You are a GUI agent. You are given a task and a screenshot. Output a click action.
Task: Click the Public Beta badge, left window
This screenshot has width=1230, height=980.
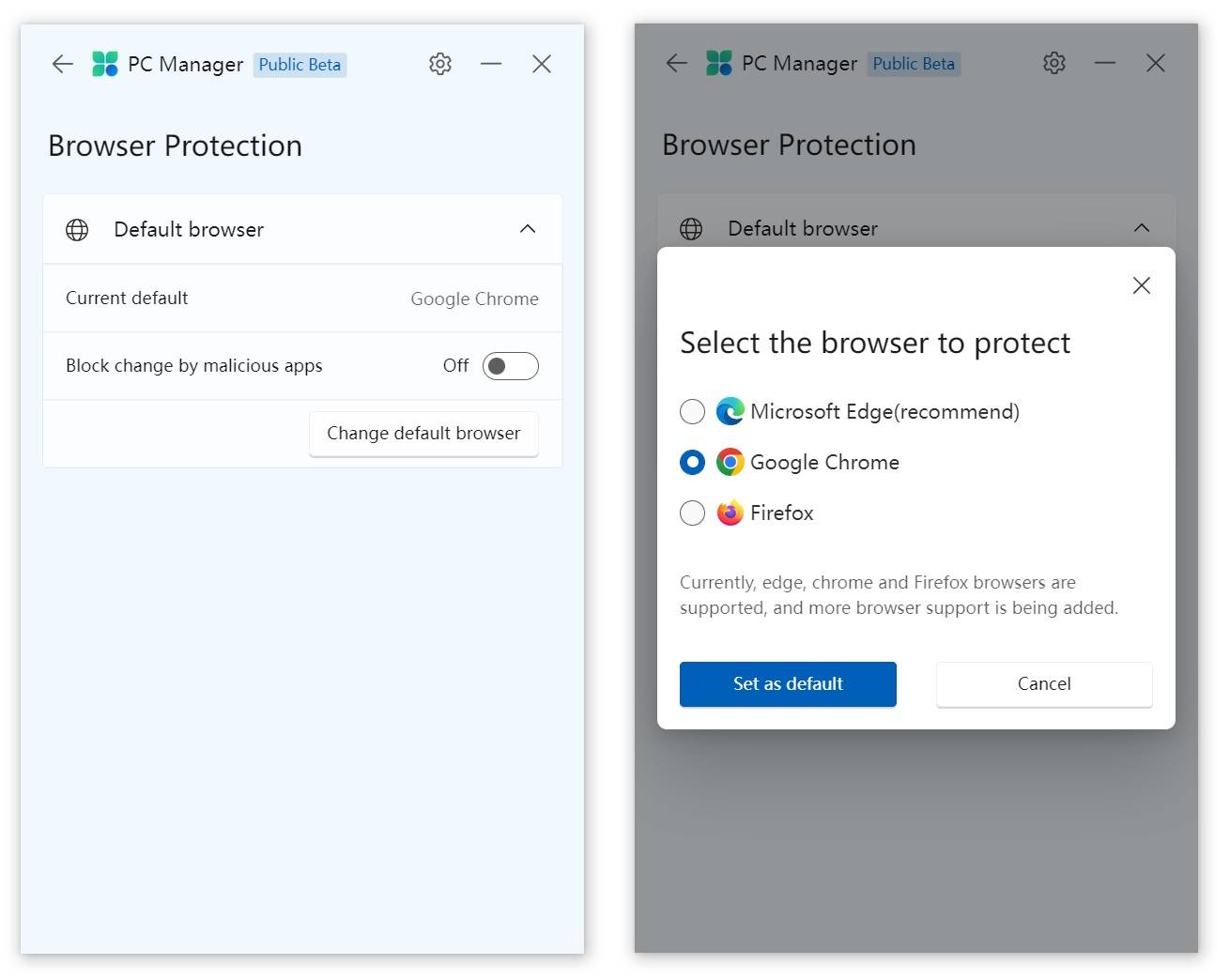click(300, 64)
